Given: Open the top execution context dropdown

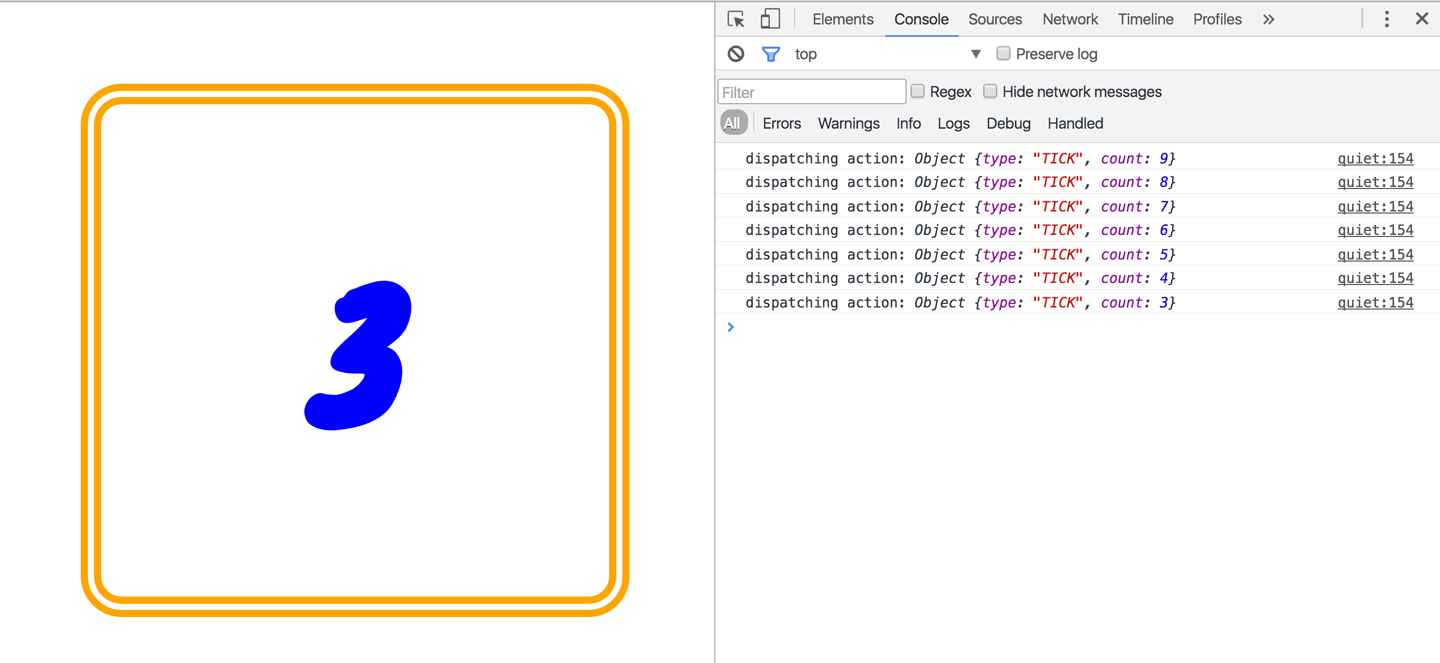Looking at the screenshot, I should coord(975,54).
